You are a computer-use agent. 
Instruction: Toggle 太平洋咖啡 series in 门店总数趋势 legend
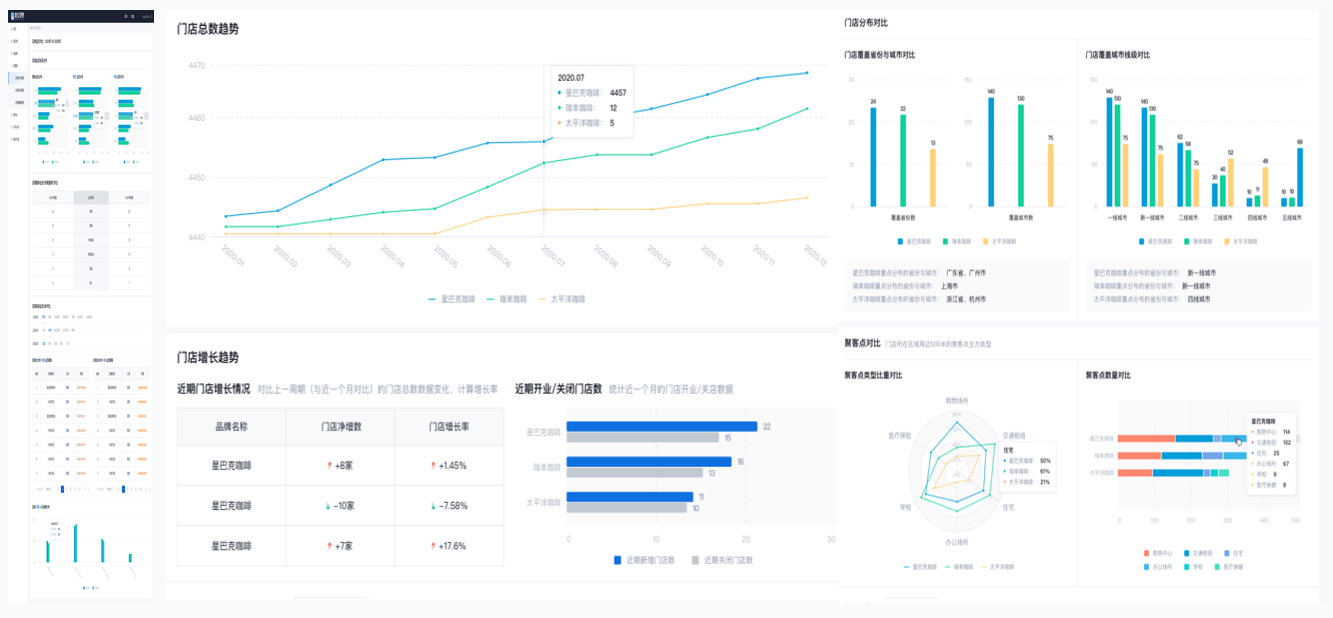click(562, 299)
